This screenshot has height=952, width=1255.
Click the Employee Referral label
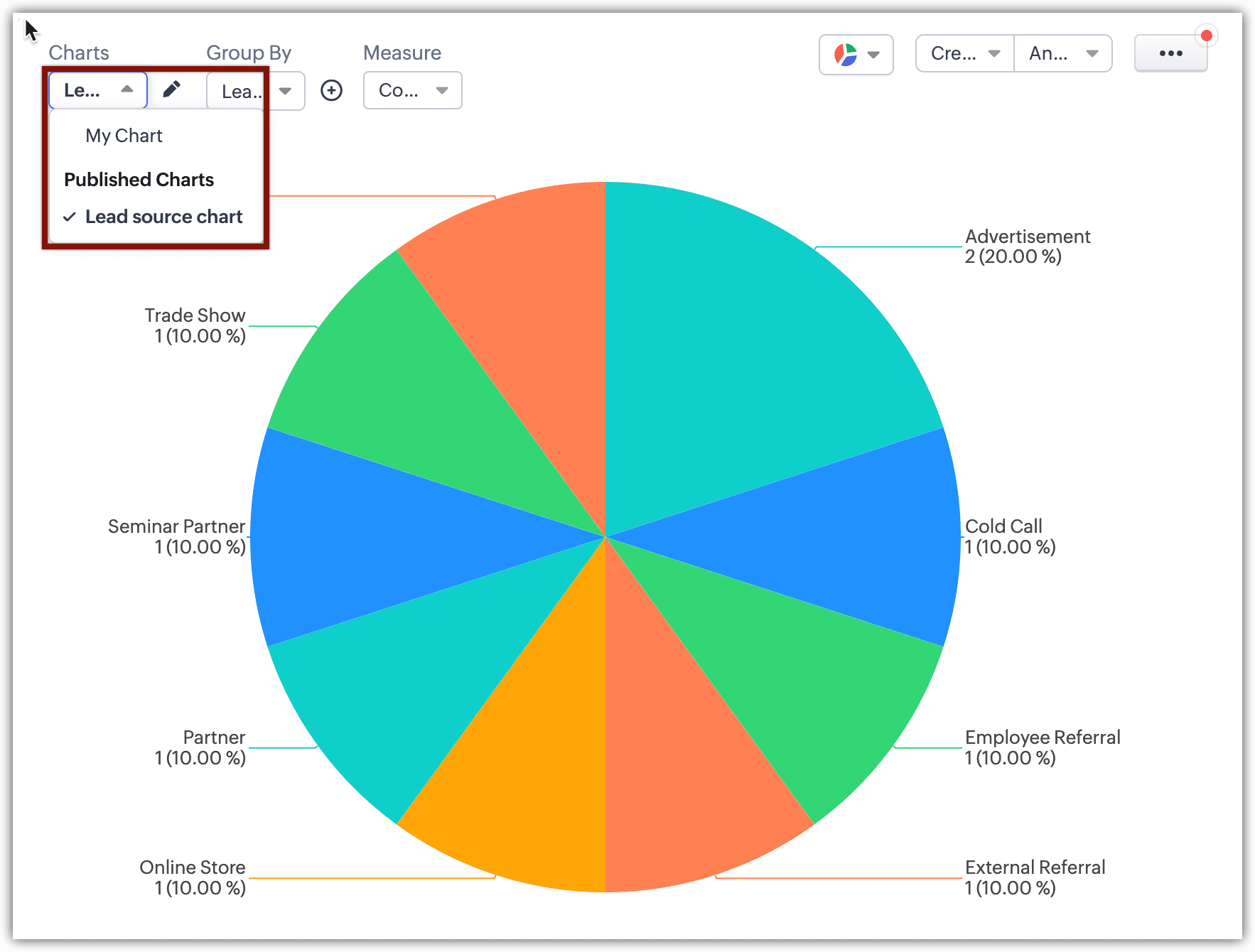1042,737
